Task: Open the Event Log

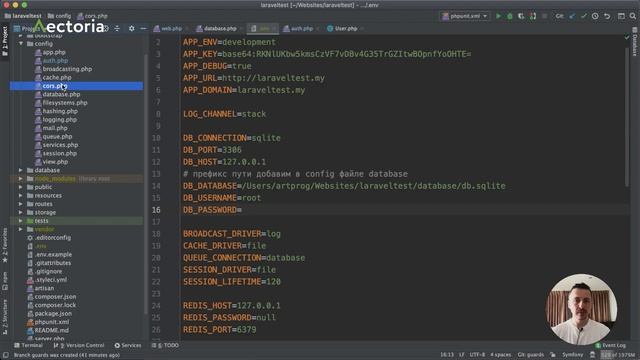Action: 611,345
